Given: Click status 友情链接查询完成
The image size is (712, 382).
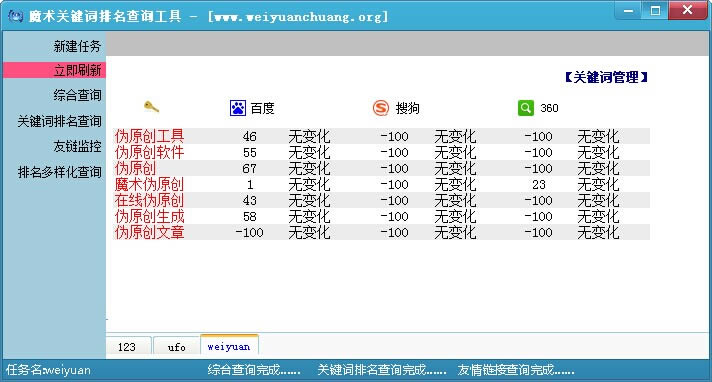Looking at the screenshot, I should point(516,370).
